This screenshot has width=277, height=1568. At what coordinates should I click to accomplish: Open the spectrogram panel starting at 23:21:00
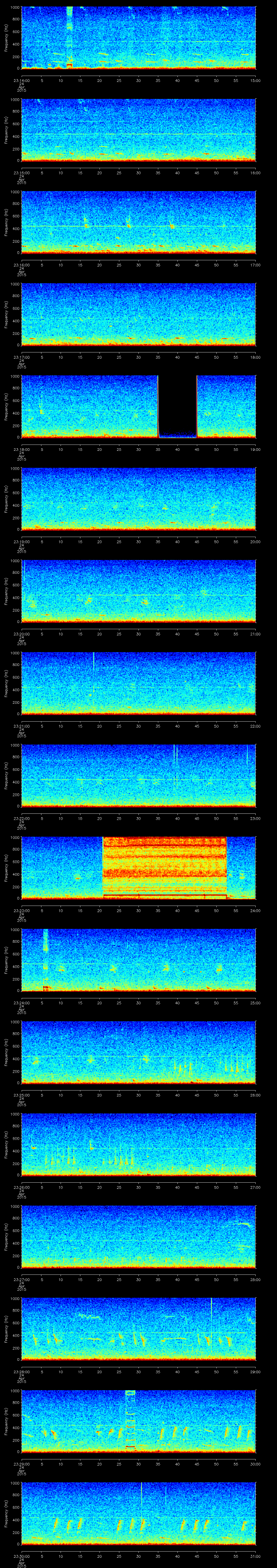(x=138, y=683)
